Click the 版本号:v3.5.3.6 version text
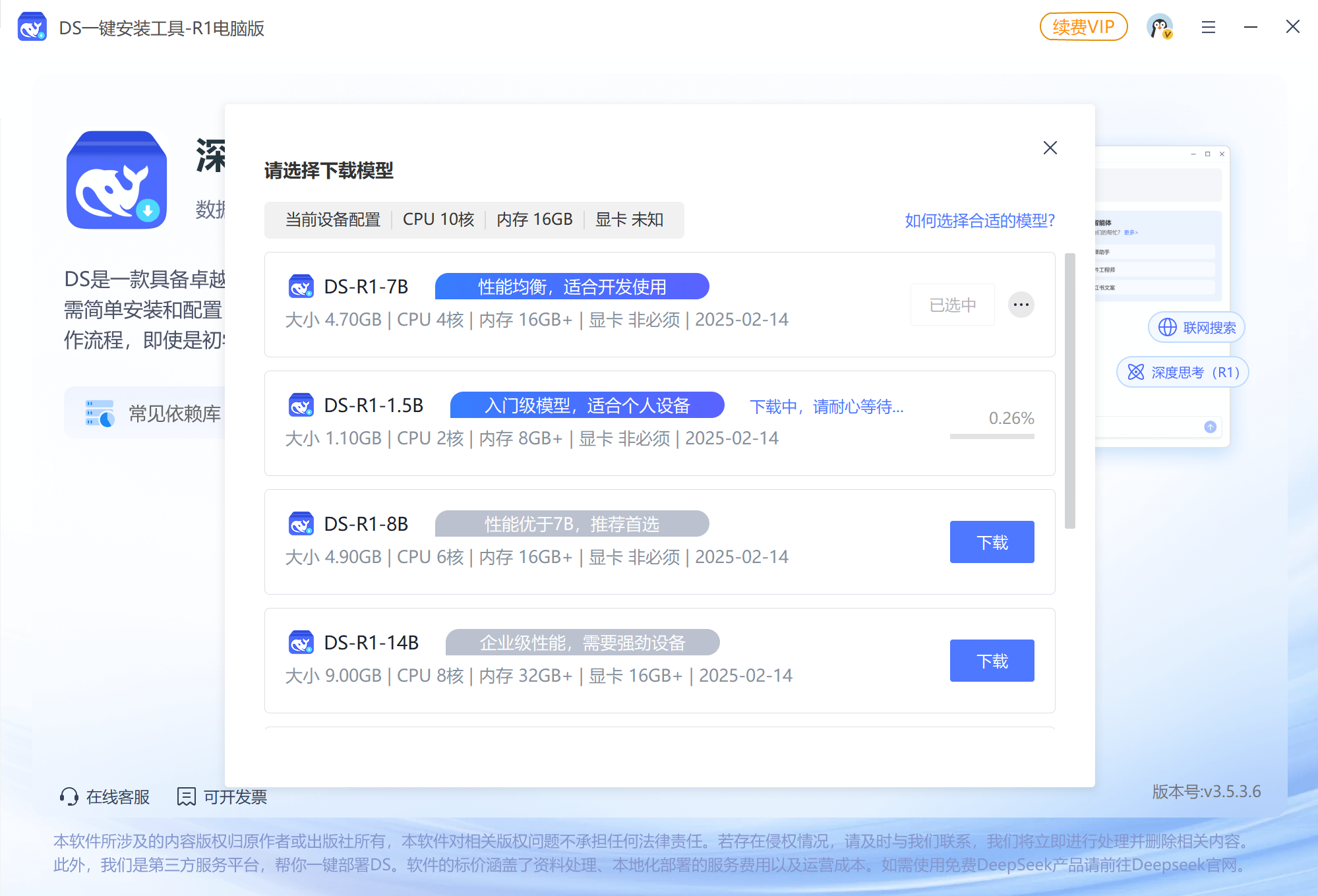Image resolution: width=1318 pixels, height=896 pixels. (x=1207, y=791)
